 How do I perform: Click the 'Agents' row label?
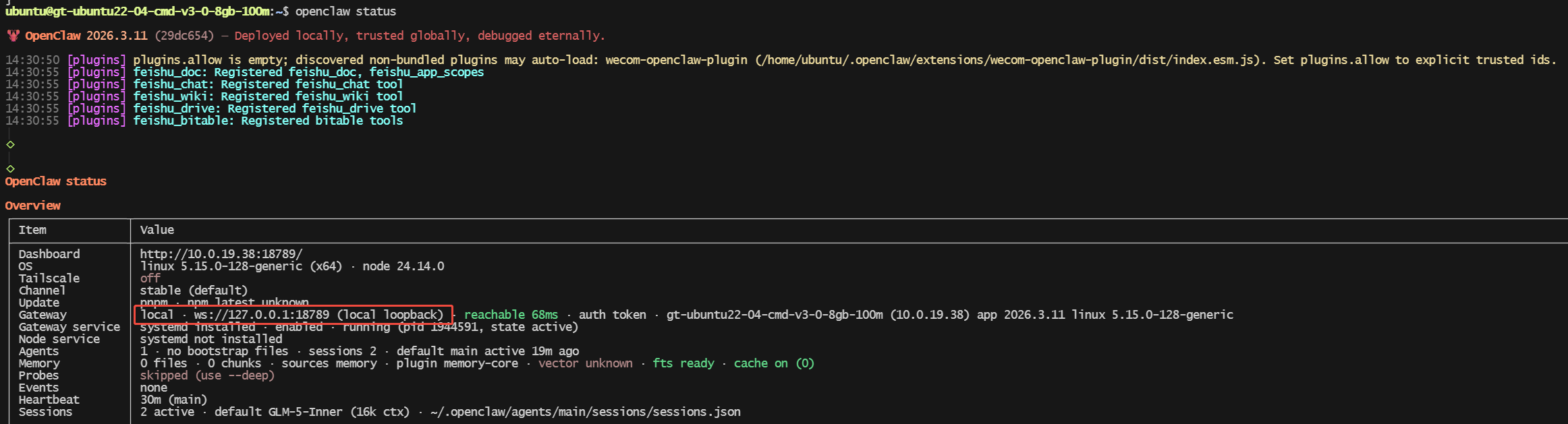pyautogui.click(x=38, y=351)
